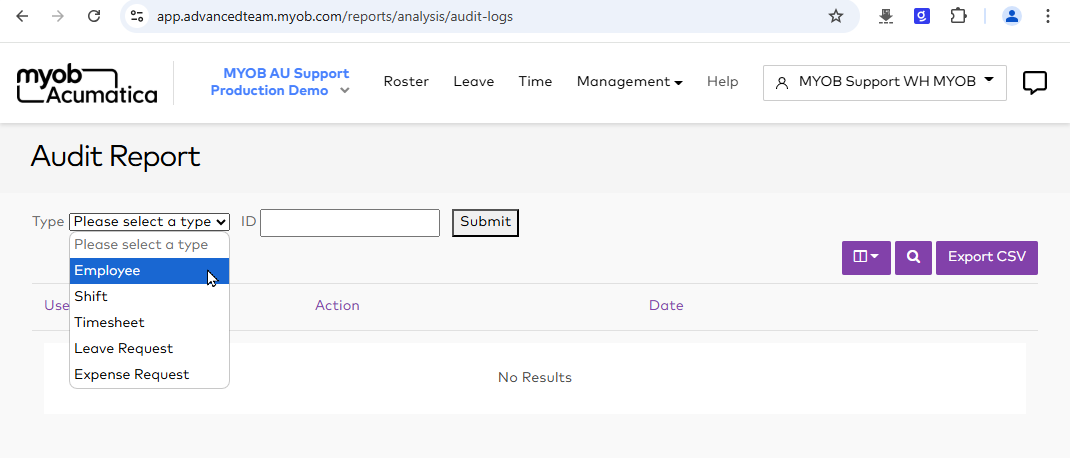Viewport: 1070px width, 458px height.
Task: Open the browser extensions puzzle icon
Action: (x=958, y=16)
